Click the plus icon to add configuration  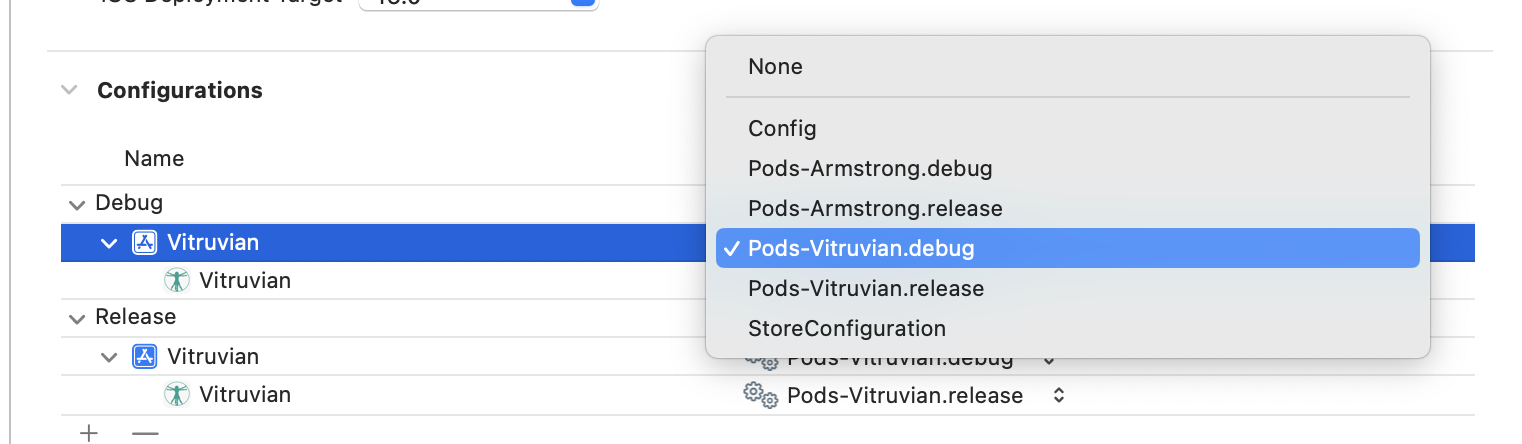click(90, 433)
